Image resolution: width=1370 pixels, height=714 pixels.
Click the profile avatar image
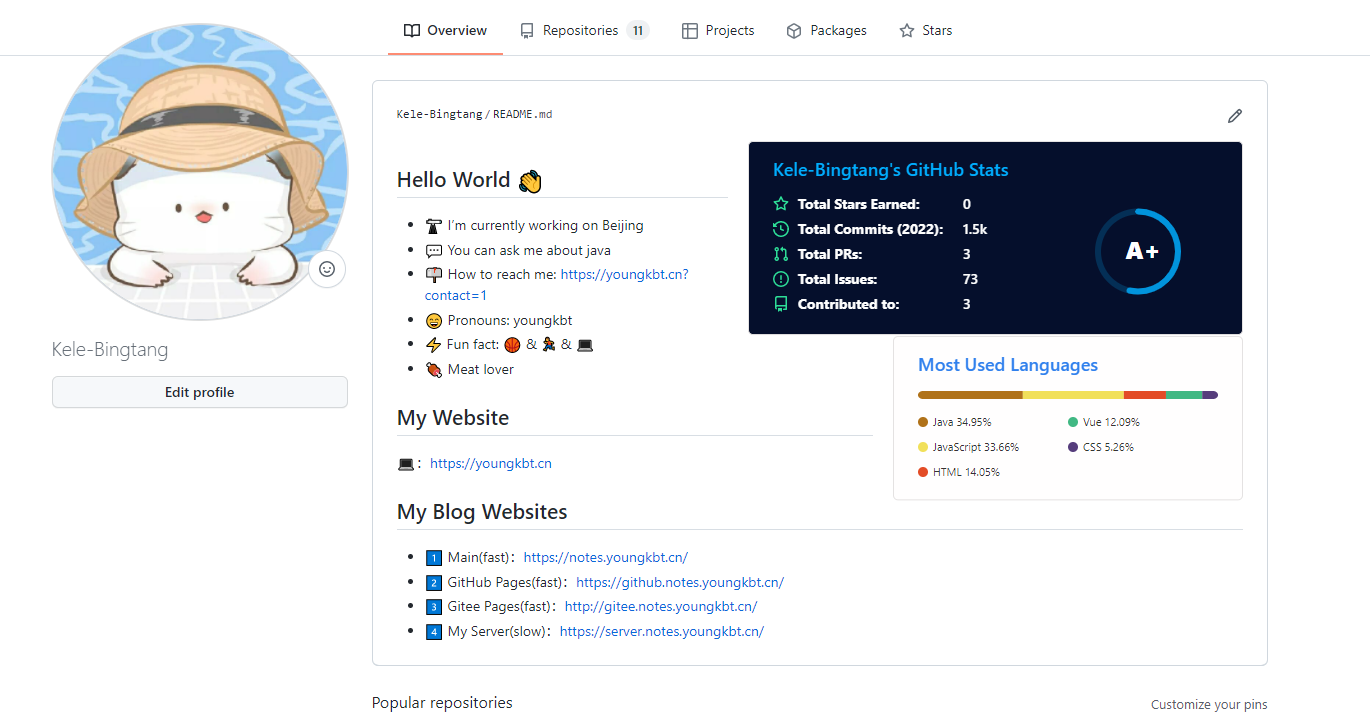pos(200,172)
